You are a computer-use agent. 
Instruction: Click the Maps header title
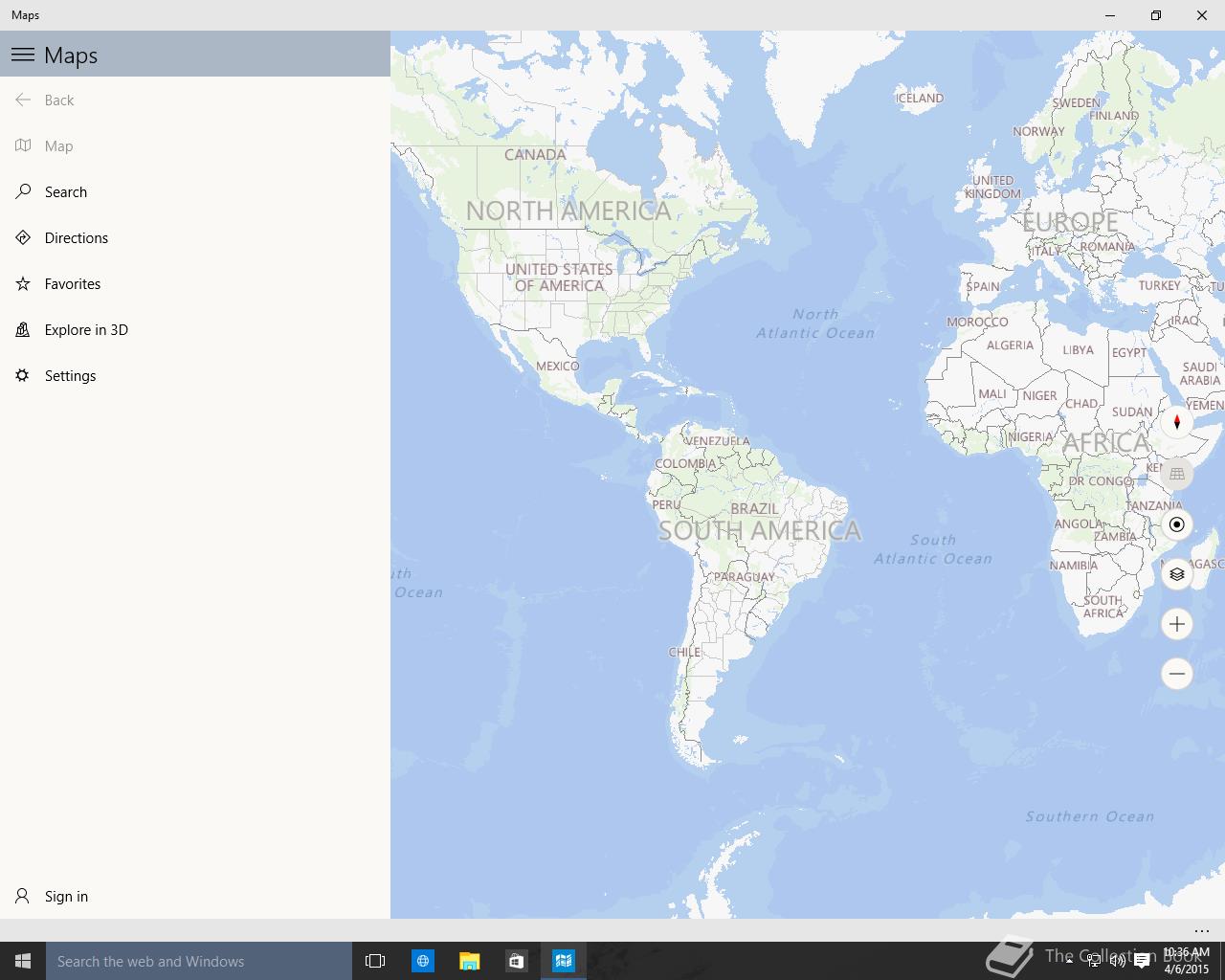pyautogui.click(x=71, y=56)
